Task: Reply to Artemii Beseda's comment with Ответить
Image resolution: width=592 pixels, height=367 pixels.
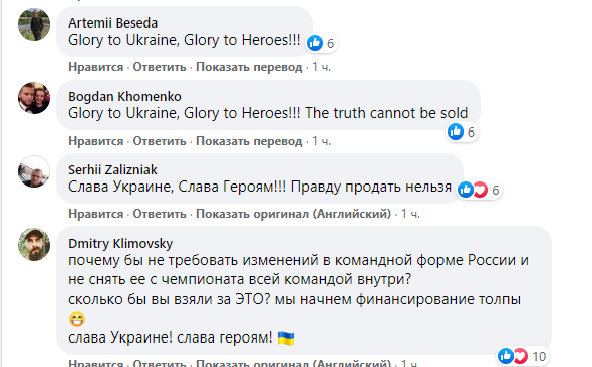Action: pyautogui.click(x=159, y=67)
